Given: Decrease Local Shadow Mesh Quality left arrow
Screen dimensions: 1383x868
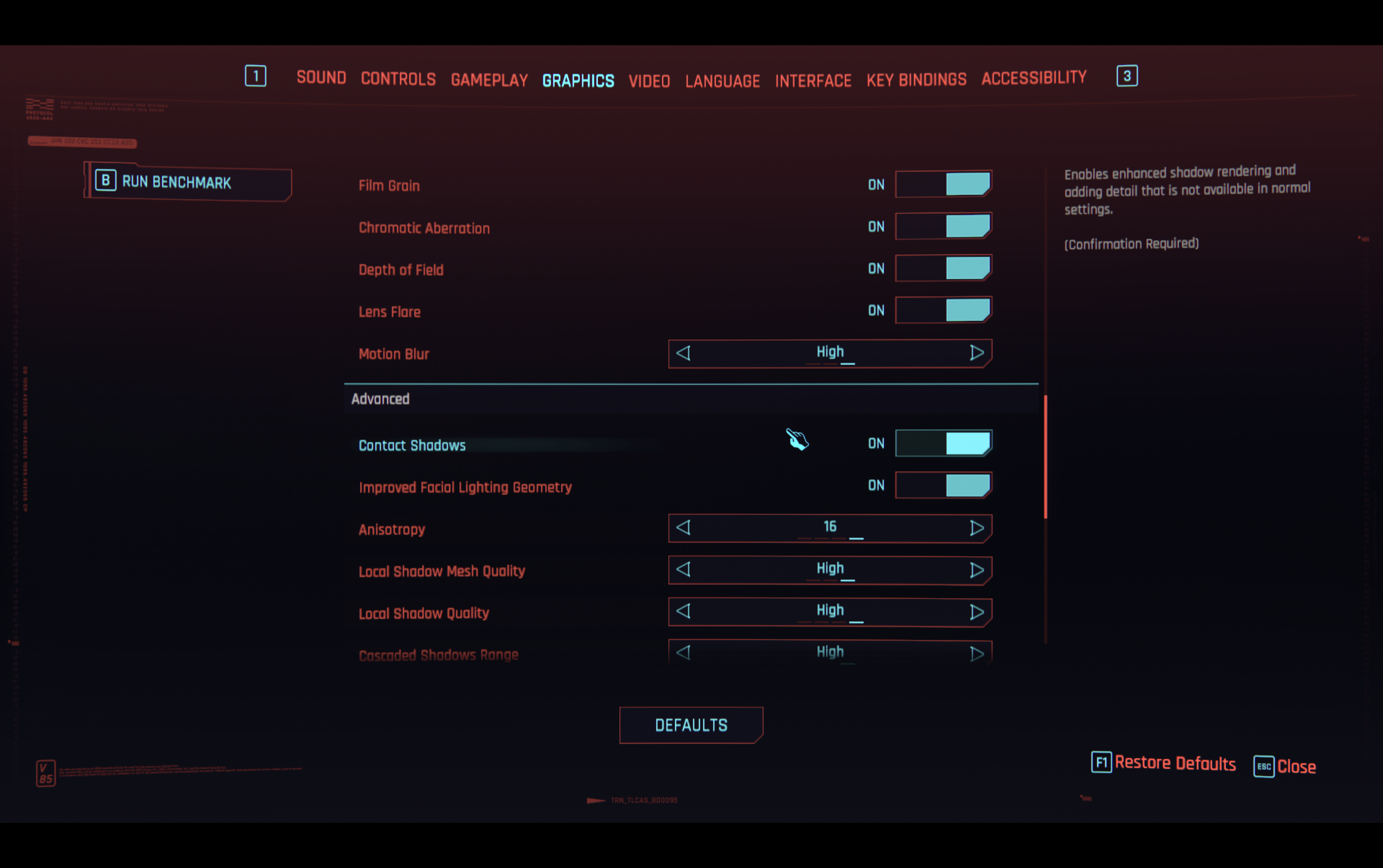Looking at the screenshot, I should coord(683,569).
